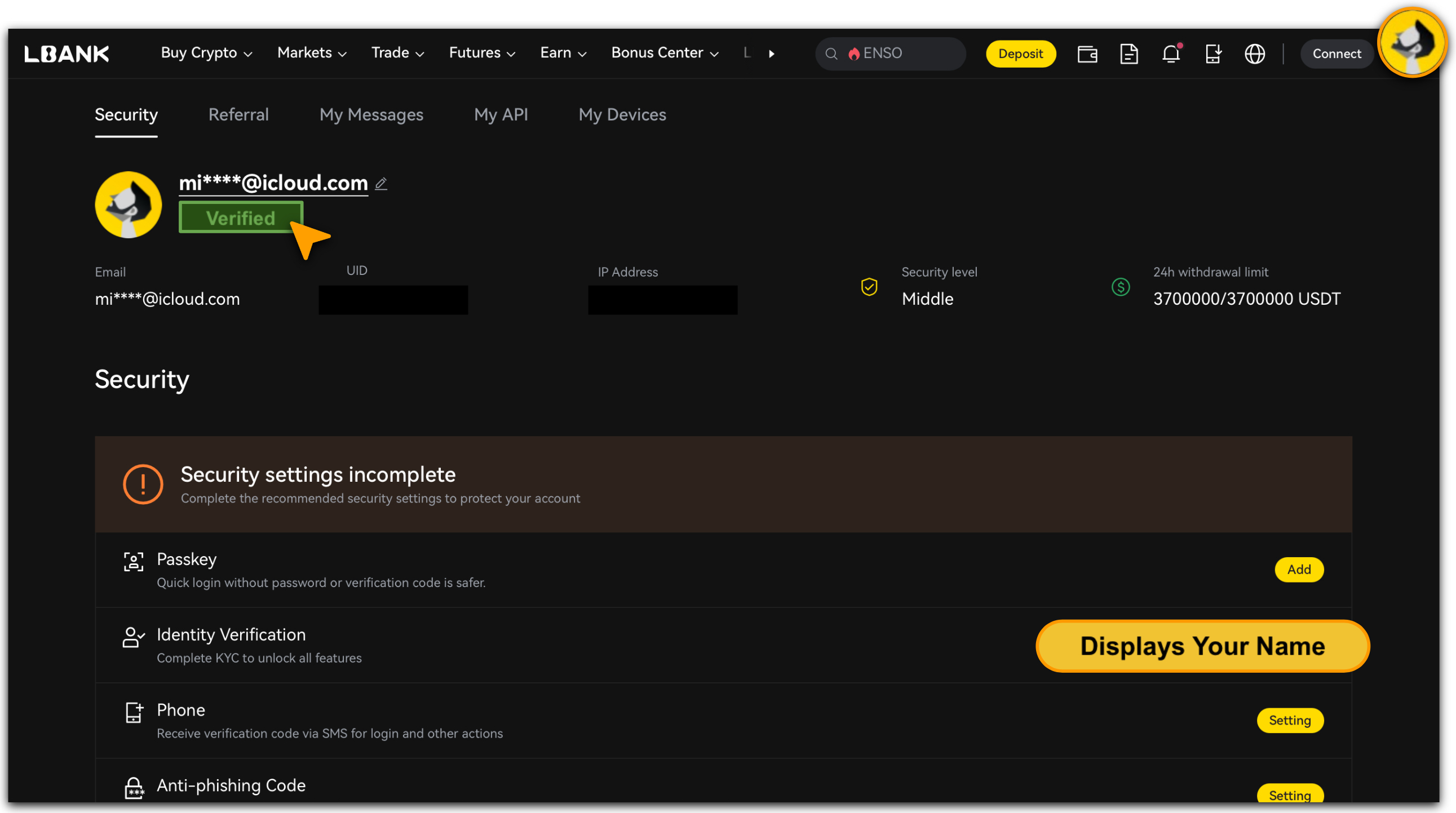1456x813 pixels.
Task: Click Setting for Phone
Action: (x=1289, y=721)
